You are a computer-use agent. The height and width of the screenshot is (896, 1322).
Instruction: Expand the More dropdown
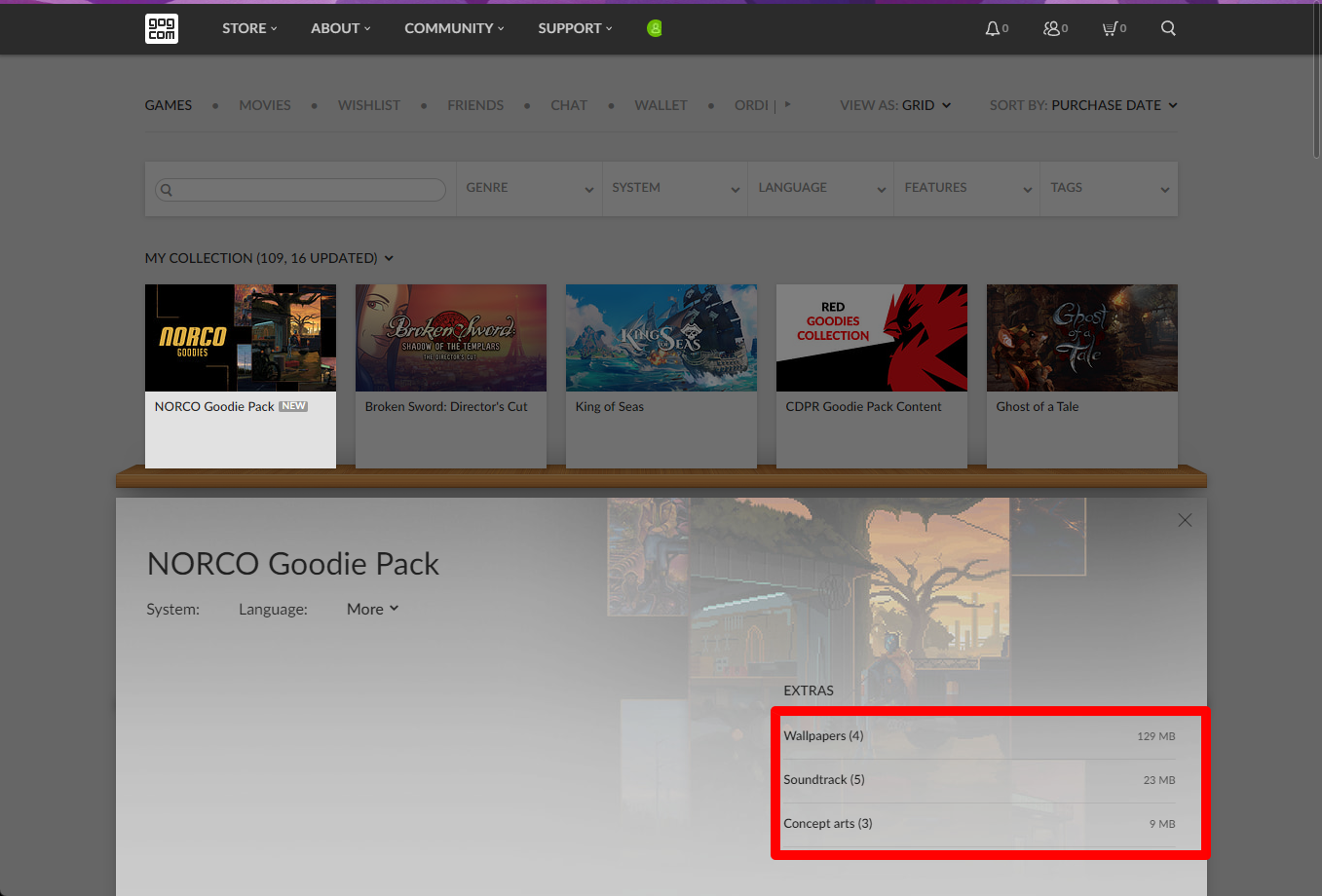pyautogui.click(x=373, y=609)
